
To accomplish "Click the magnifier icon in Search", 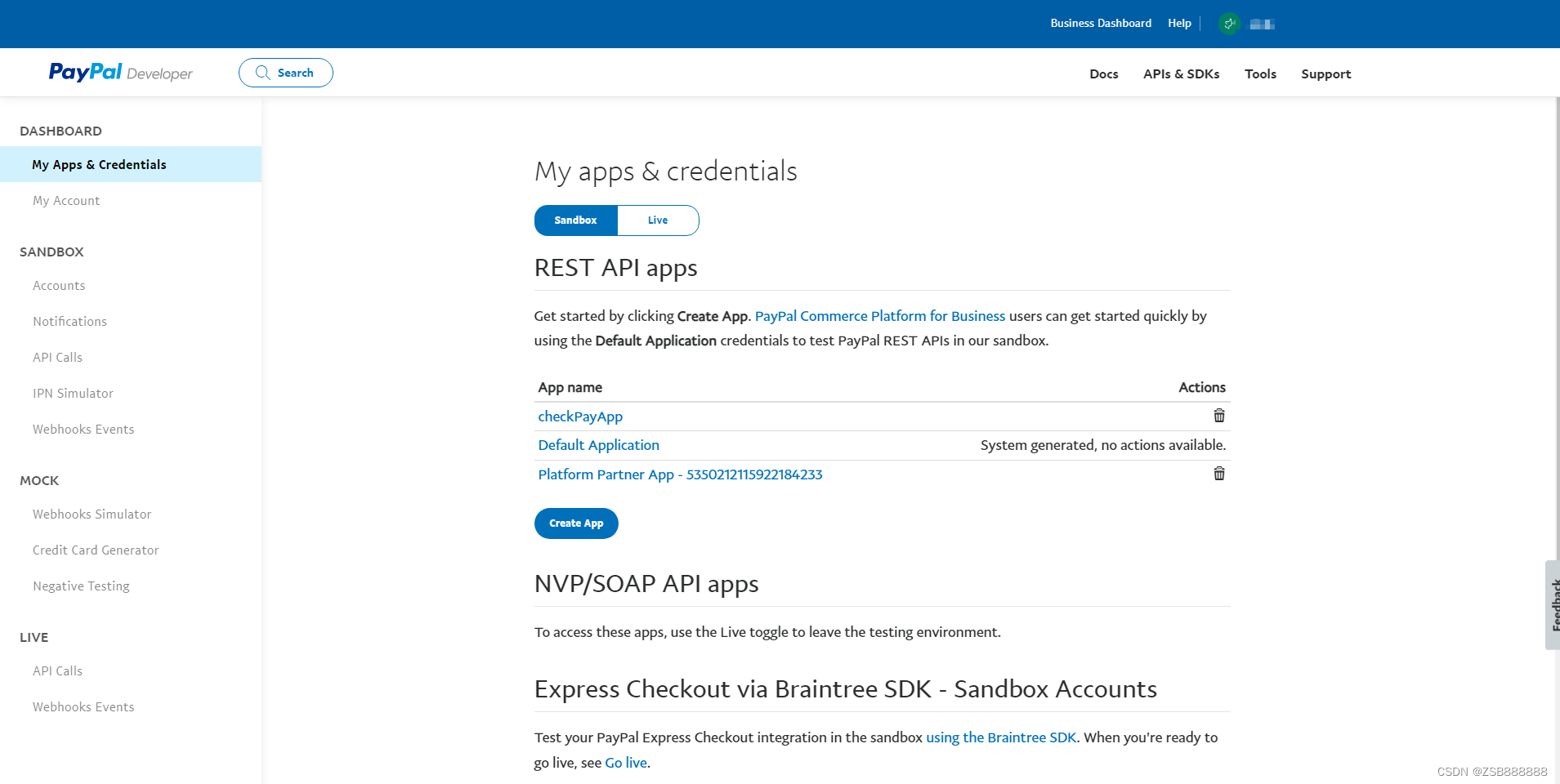I will 262,73.
